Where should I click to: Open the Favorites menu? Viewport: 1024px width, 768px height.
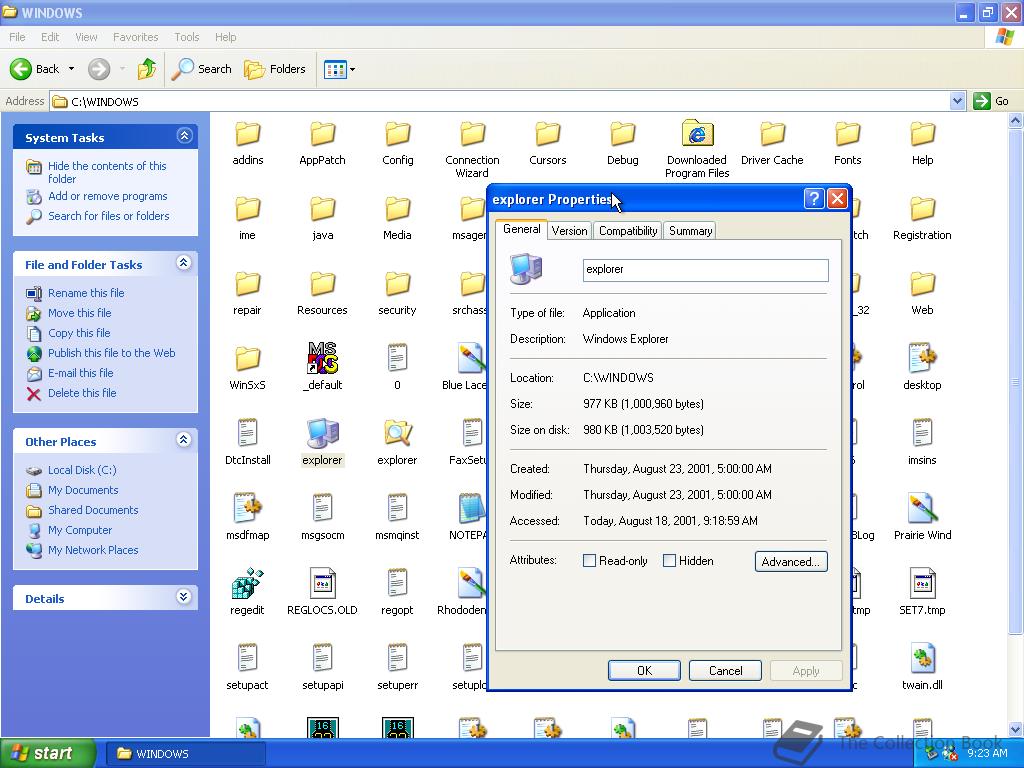click(x=135, y=37)
